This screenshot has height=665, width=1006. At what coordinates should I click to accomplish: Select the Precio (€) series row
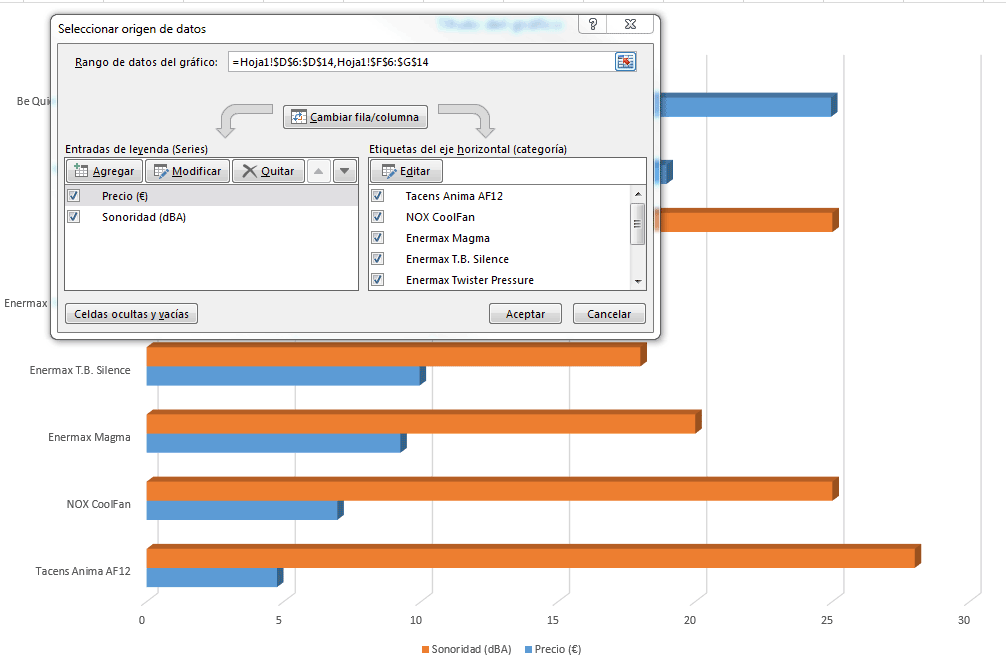pyautogui.click(x=212, y=196)
